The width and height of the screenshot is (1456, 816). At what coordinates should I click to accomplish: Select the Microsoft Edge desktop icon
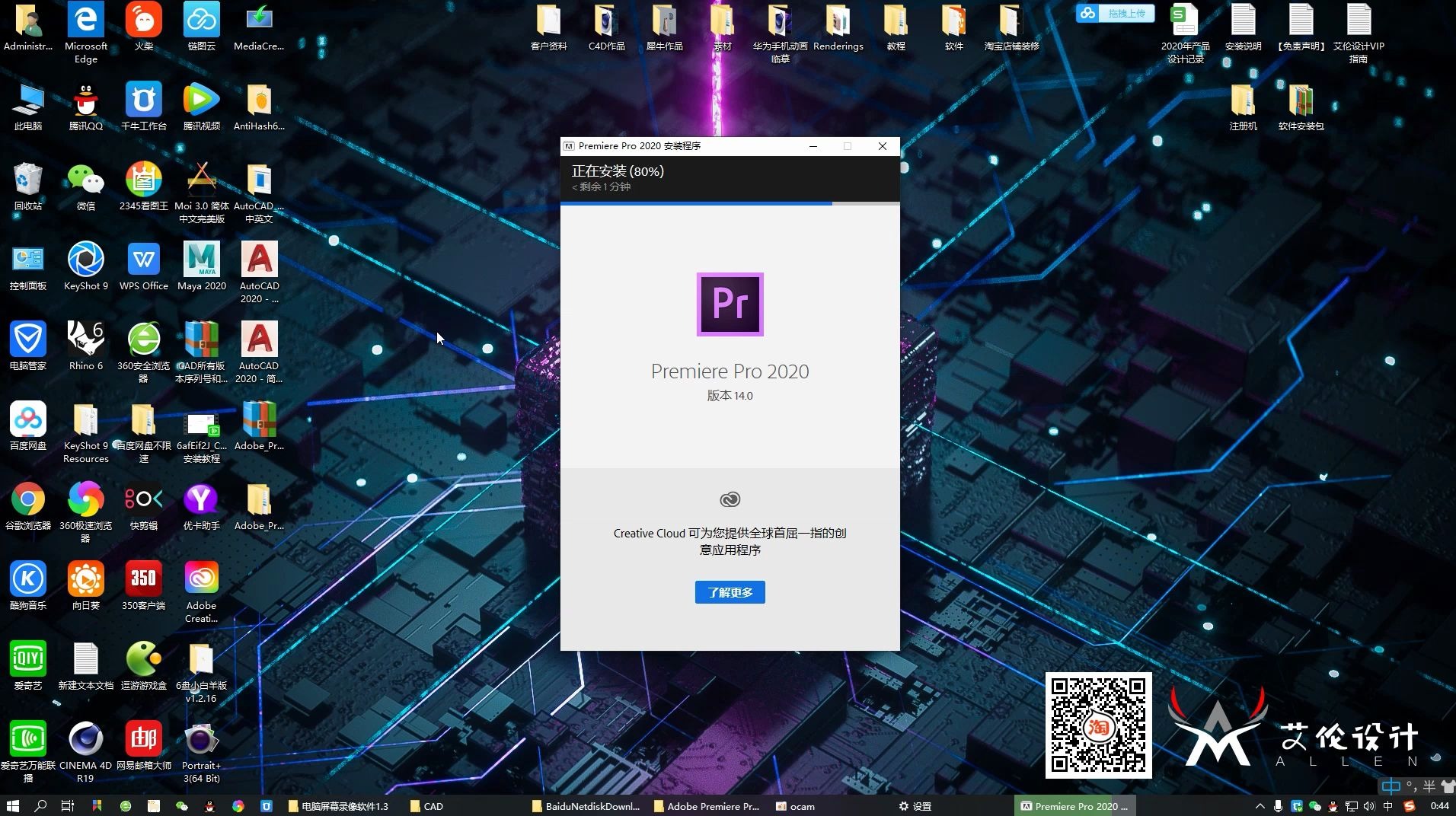tap(86, 33)
